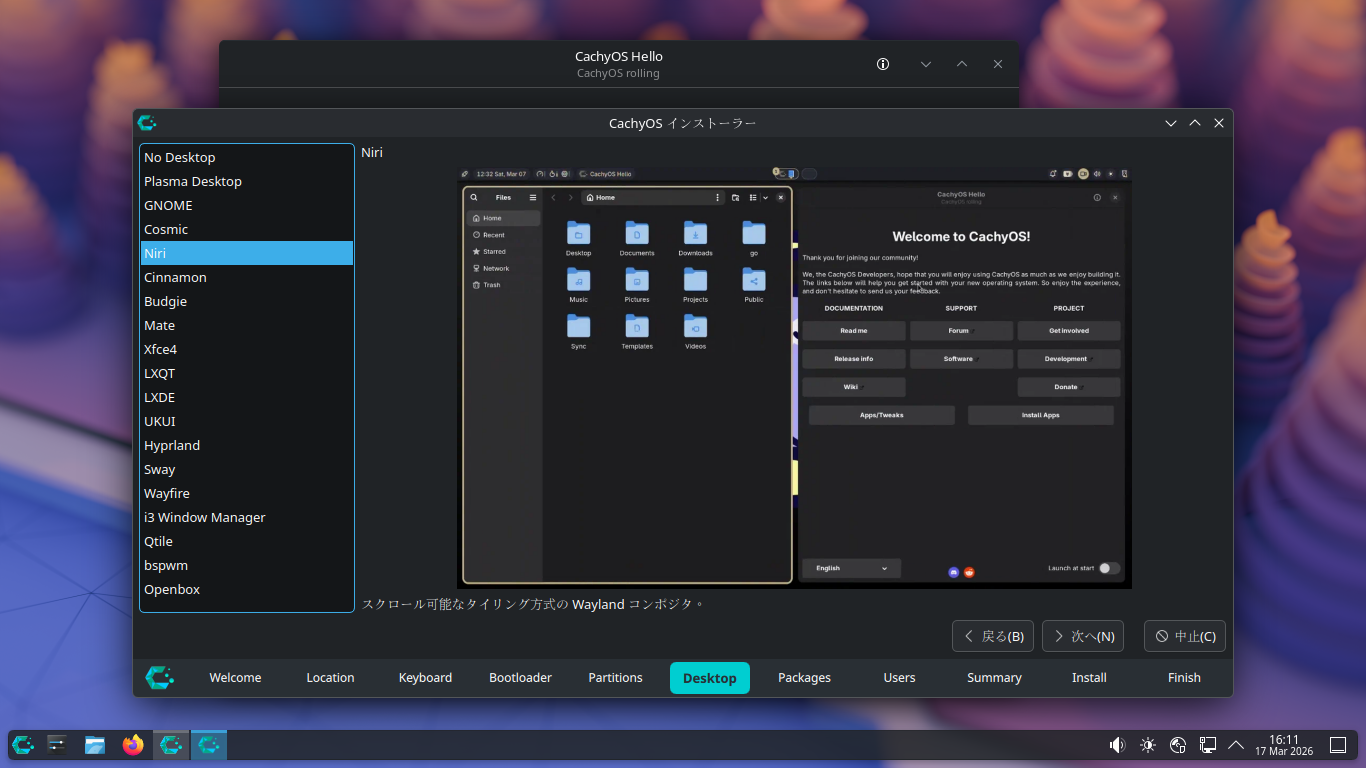Image resolution: width=1366 pixels, height=768 pixels.
Task: Click the Show Desktop icon in the taskbar
Action: point(1337,745)
